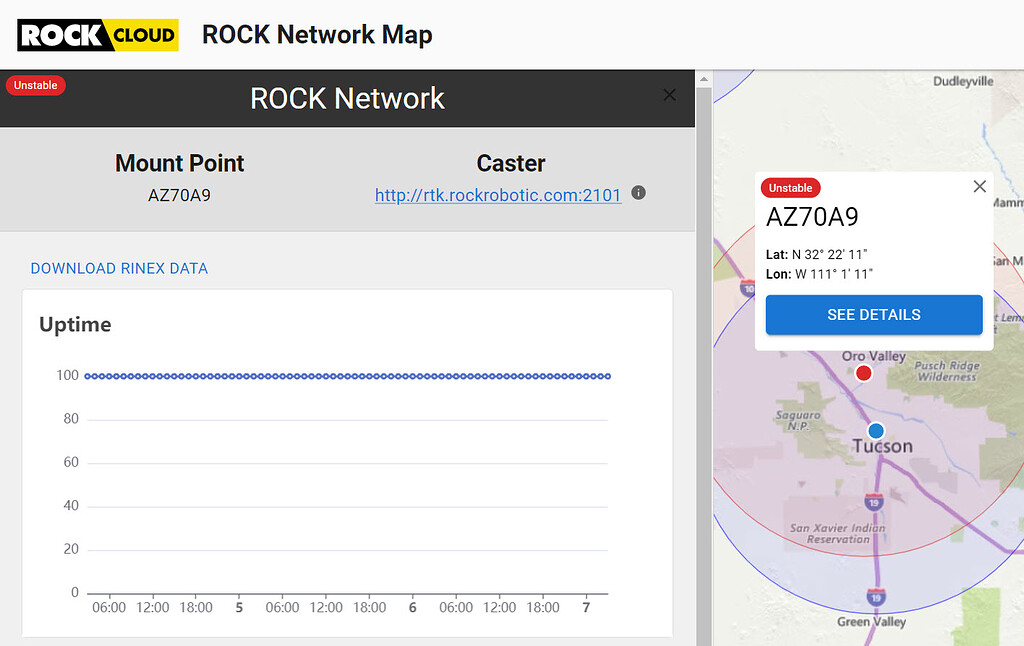1024x646 pixels.
Task: Click the Pusch Ridge Wilderness map label
Action: pyautogui.click(x=947, y=370)
